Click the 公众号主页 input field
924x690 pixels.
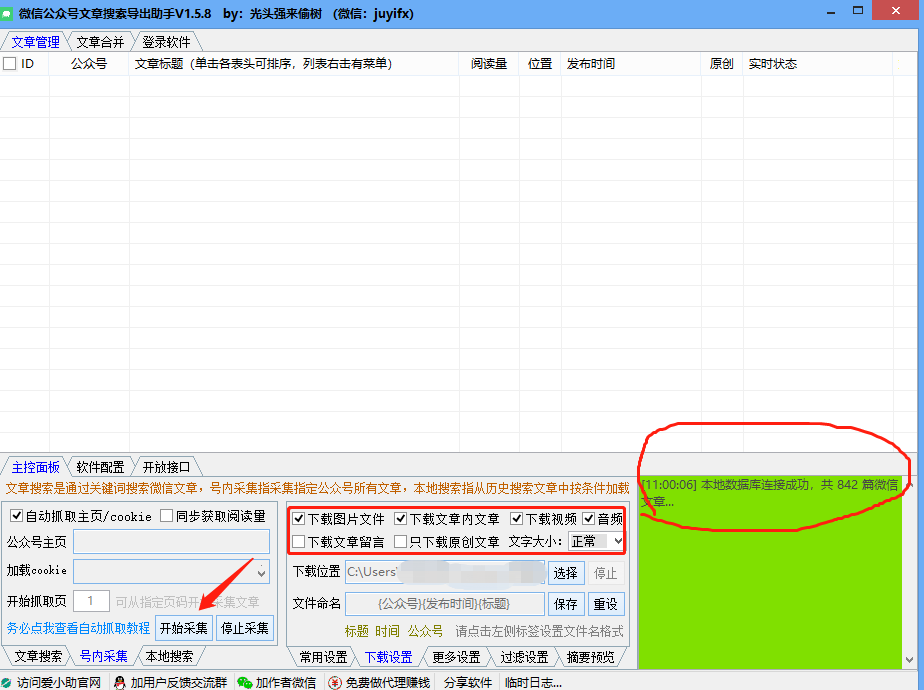click(x=171, y=542)
